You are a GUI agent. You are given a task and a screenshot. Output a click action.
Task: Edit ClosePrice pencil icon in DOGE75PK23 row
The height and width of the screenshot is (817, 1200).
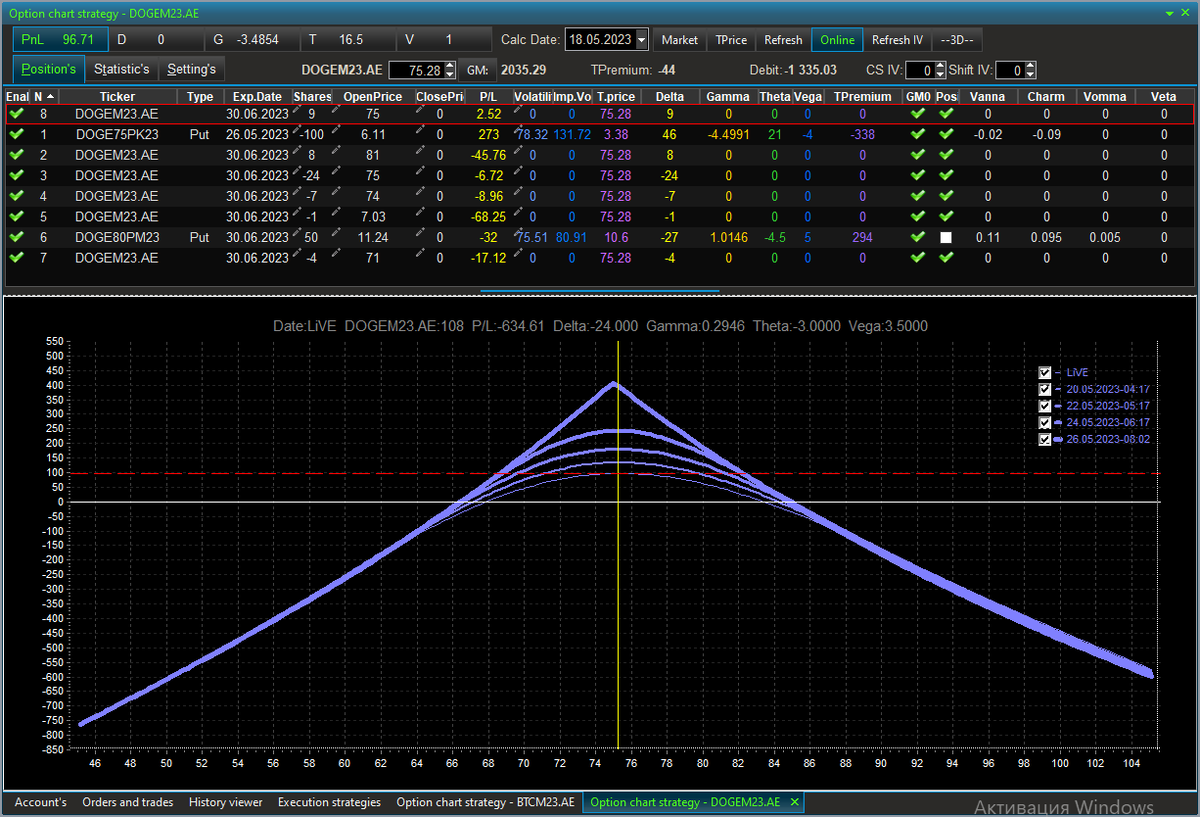(x=420, y=130)
